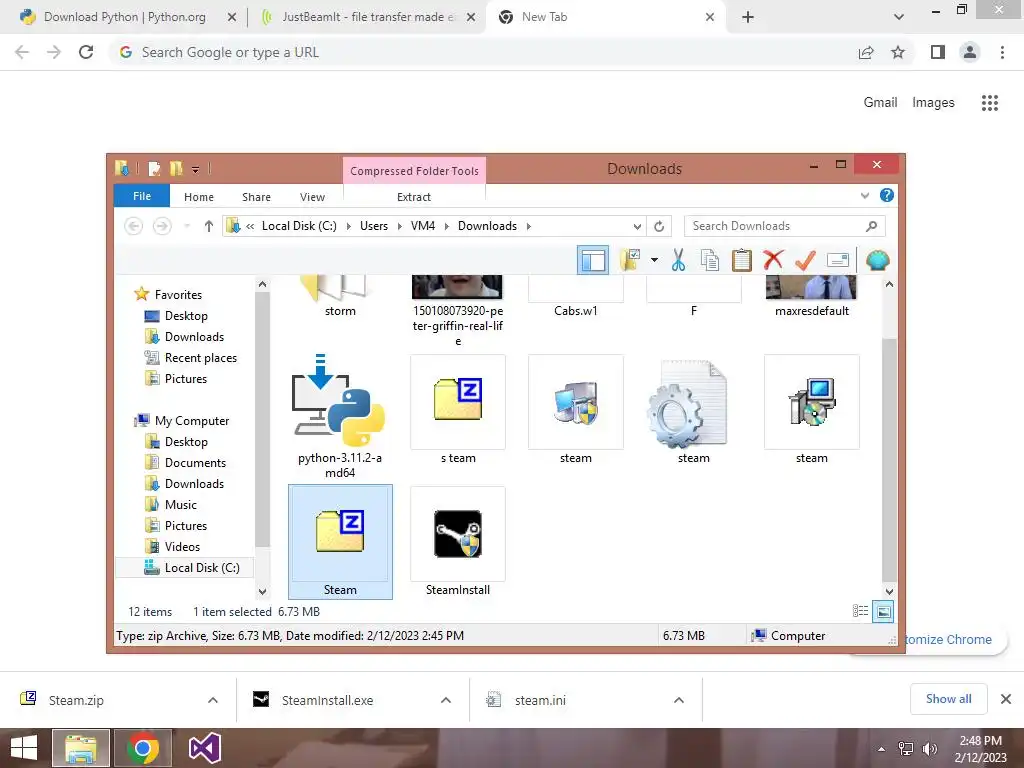Select Local Disk (C:) in navigation pane
The height and width of the screenshot is (768, 1024).
(x=202, y=568)
